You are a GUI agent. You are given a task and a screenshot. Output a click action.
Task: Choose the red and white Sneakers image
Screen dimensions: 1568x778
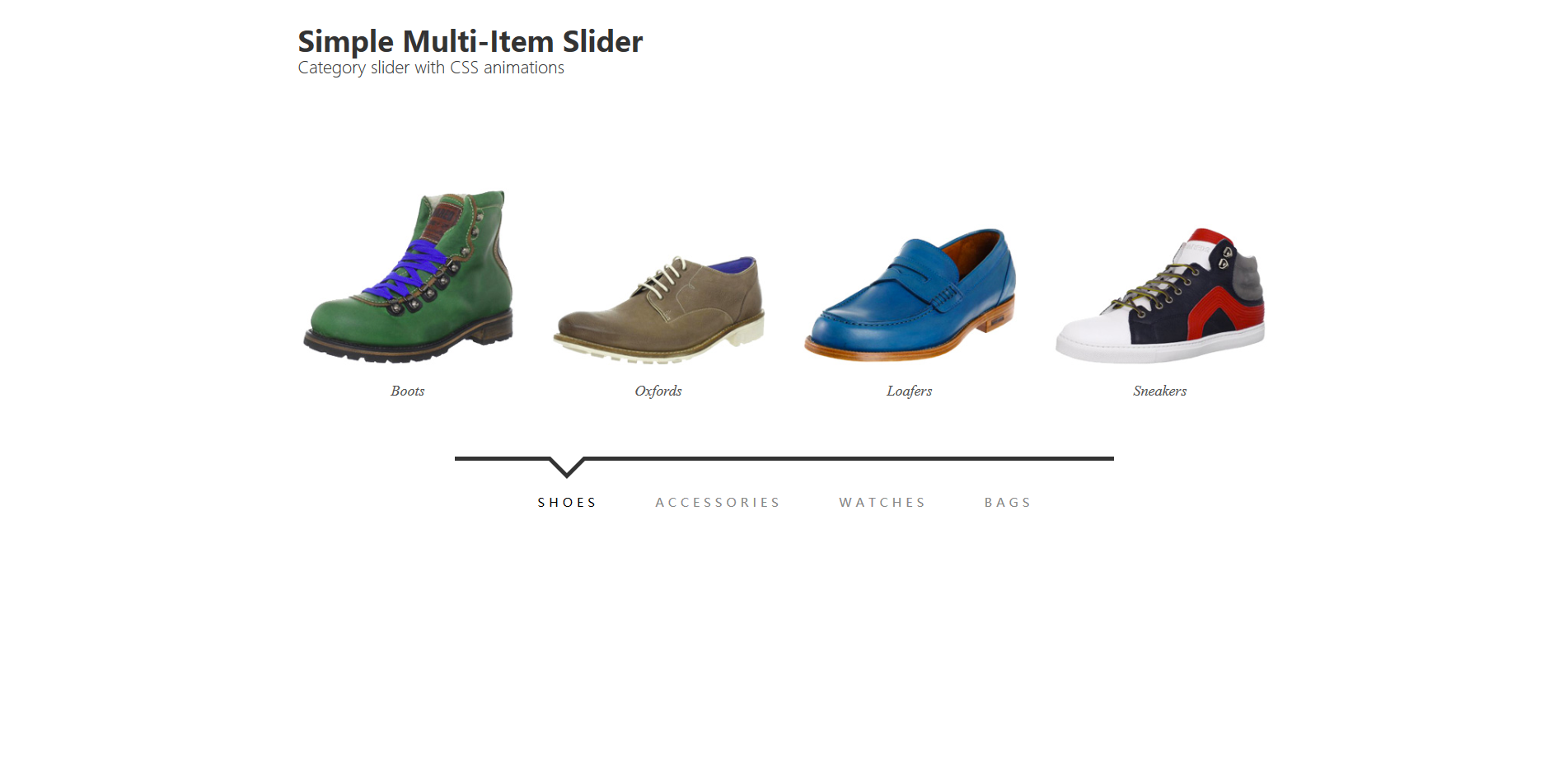click(x=1160, y=295)
